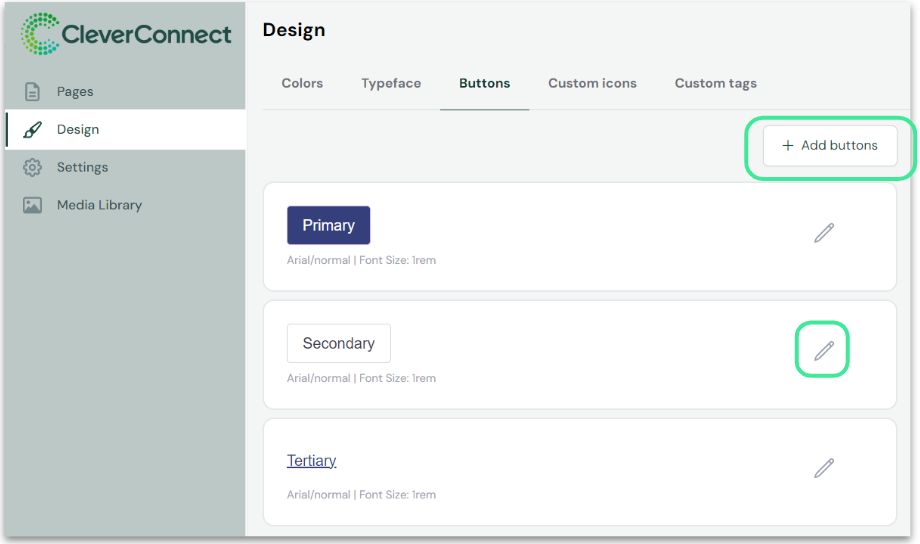Viewport: 920px width, 544px height.
Task: Switch to the Colors tab
Action: click(x=302, y=83)
